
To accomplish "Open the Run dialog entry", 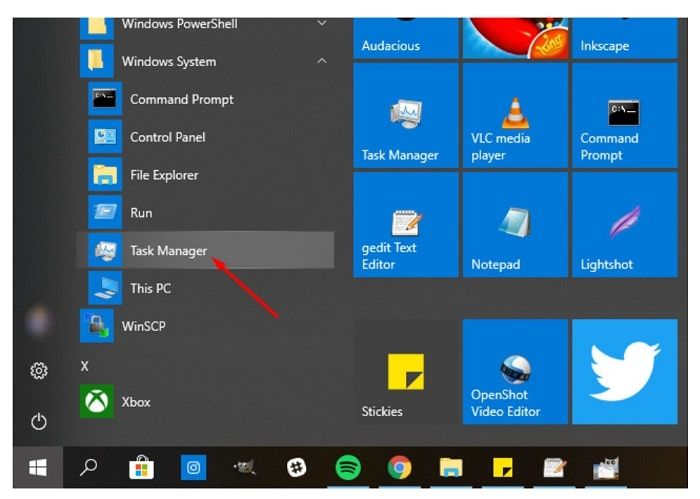I will [x=205, y=212].
